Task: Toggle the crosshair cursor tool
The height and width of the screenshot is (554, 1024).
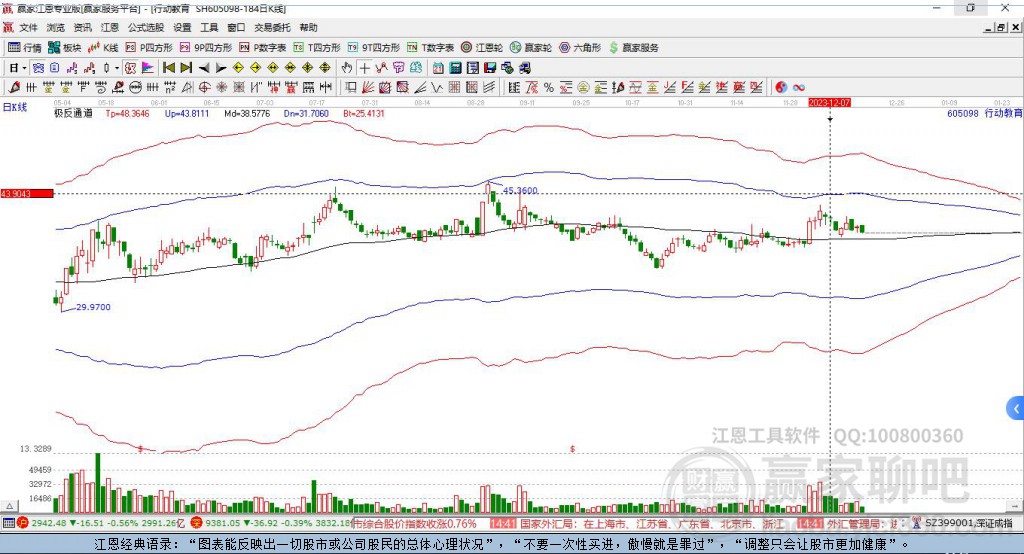Action: [364, 68]
